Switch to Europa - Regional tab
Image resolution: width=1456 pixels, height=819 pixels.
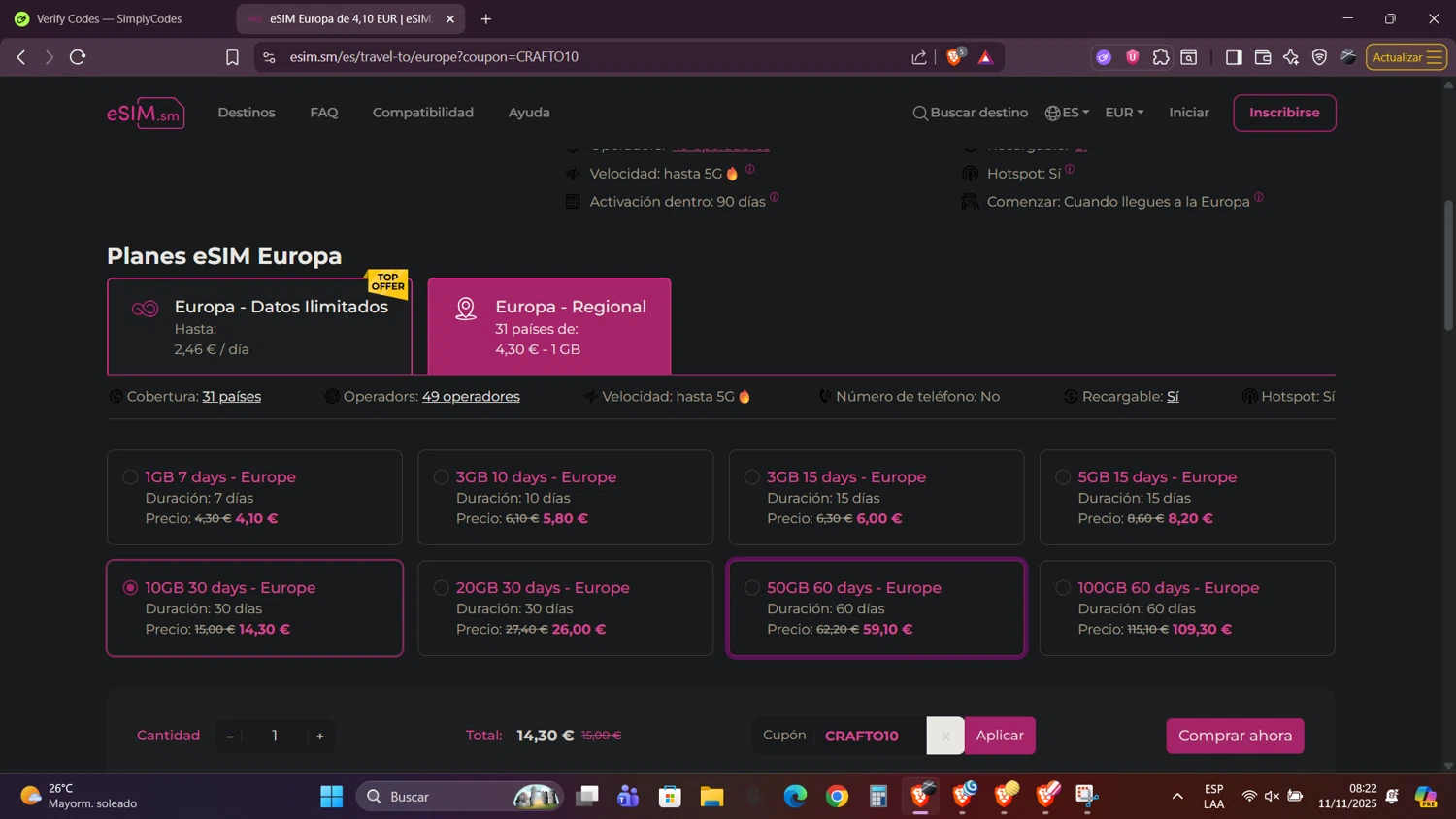tap(549, 326)
